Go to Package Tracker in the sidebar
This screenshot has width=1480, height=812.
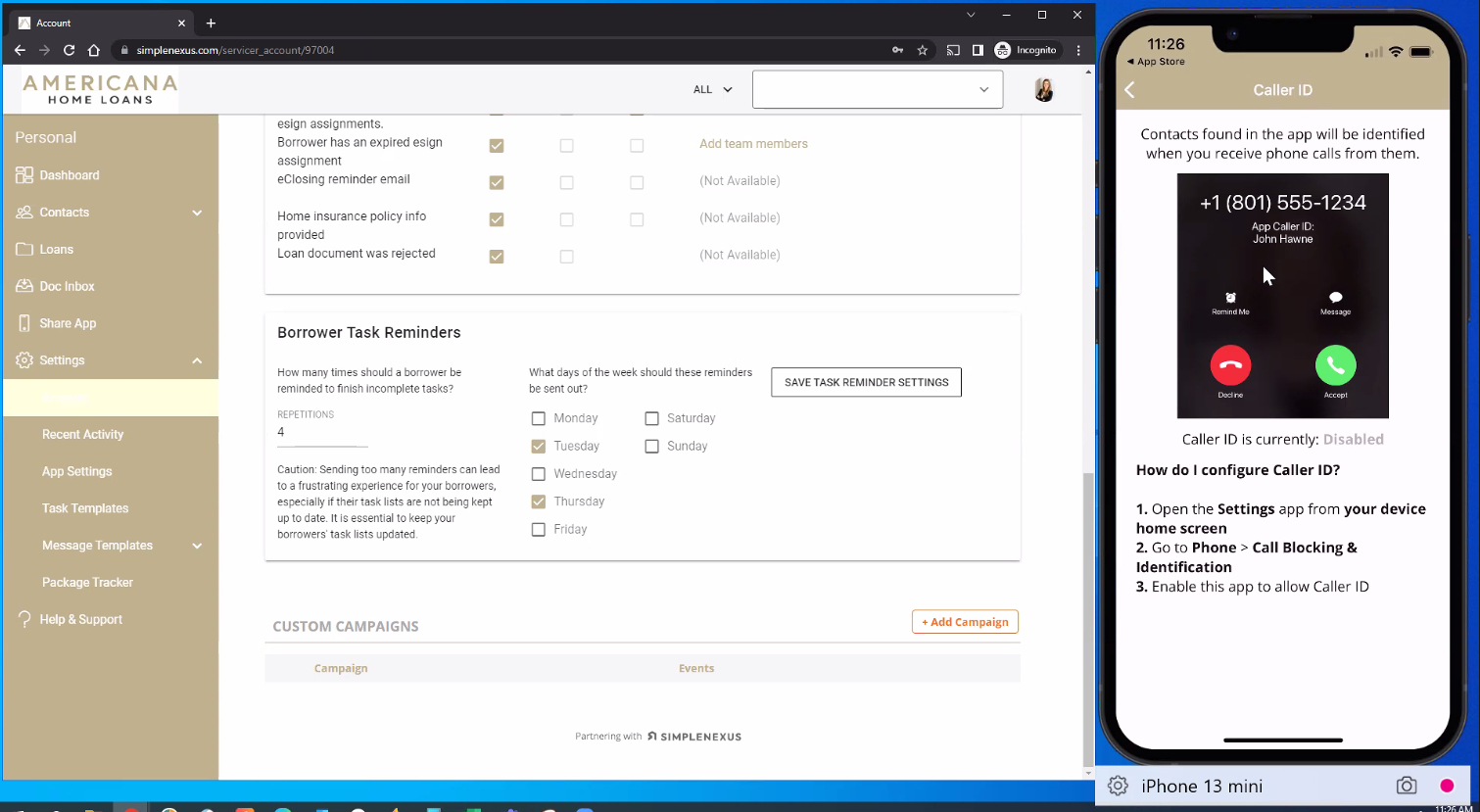click(x=87, y=583)
